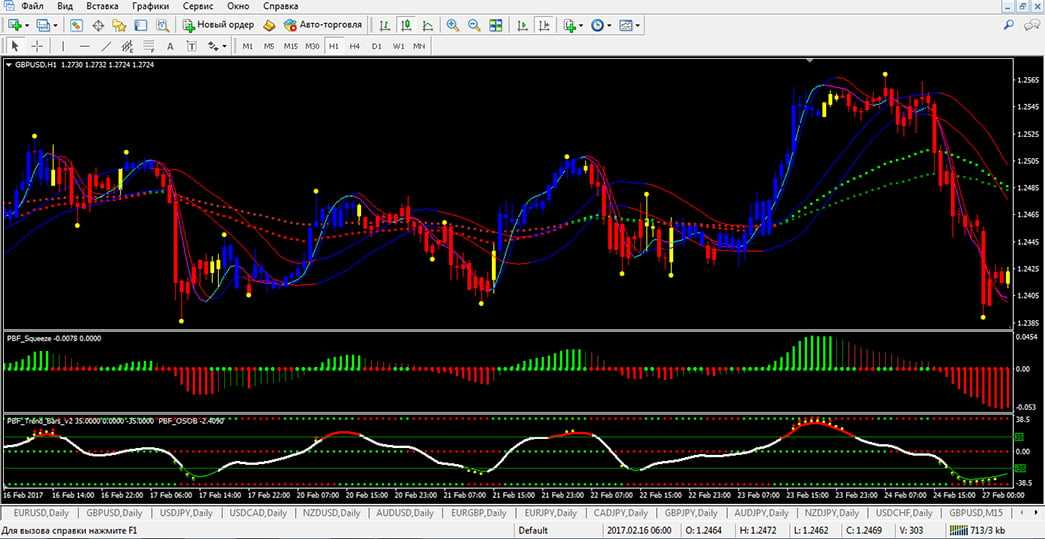1045x539 pixels.
Task: Open the indicators list dropdown
Action: (x=583, y=25)
